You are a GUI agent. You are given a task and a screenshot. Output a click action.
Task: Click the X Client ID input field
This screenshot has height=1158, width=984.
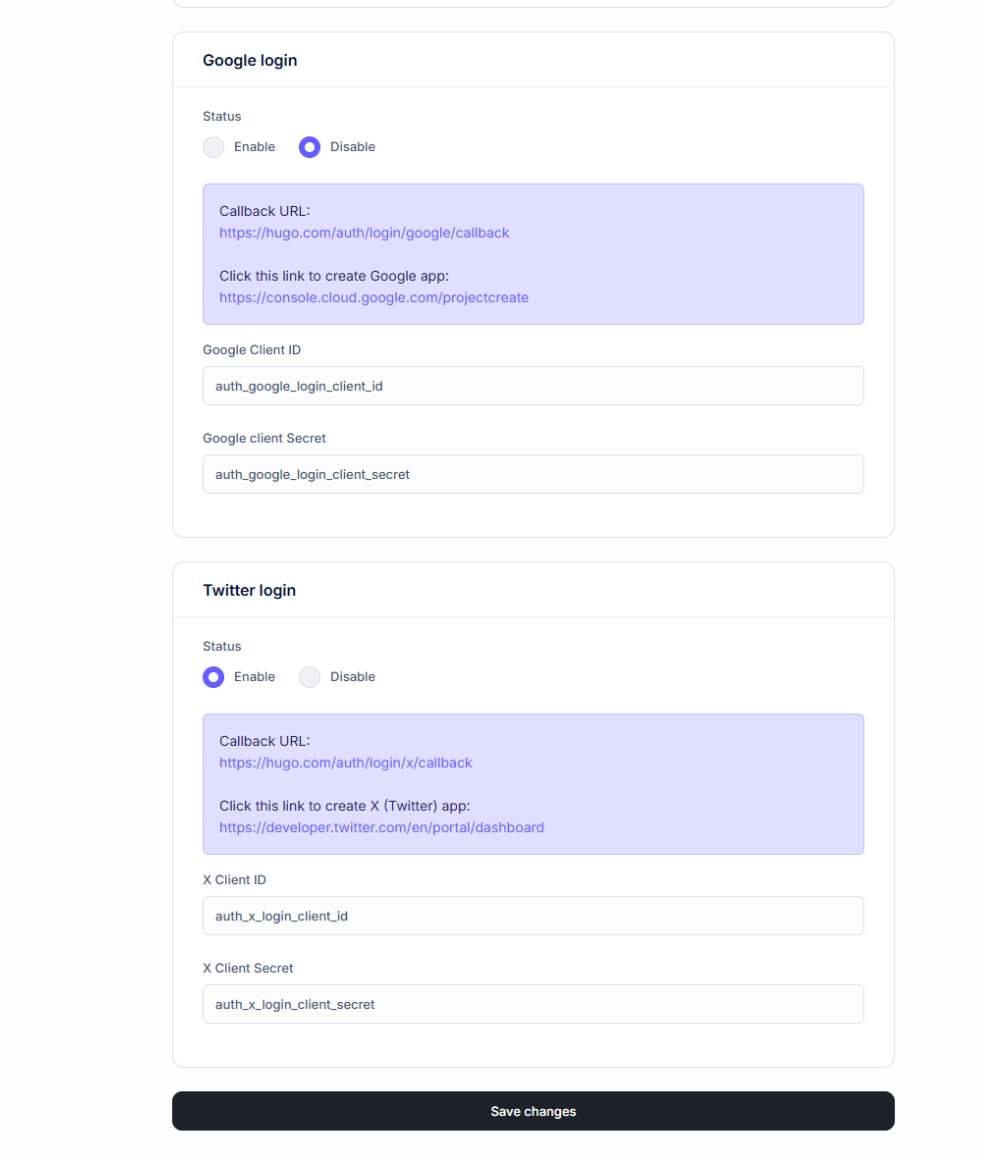(533, 916)
